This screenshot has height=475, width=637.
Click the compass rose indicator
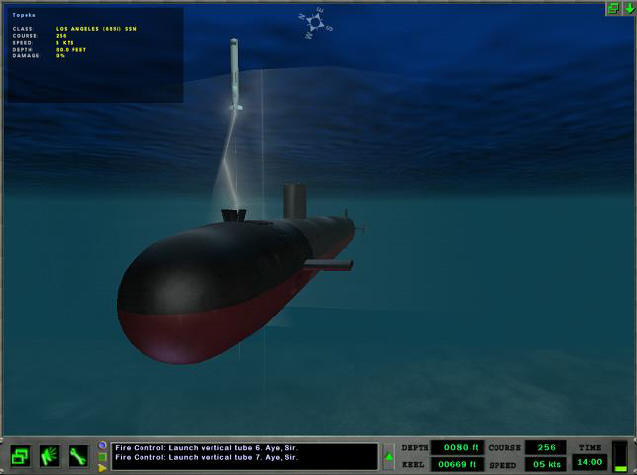click(x=316, y=23)
